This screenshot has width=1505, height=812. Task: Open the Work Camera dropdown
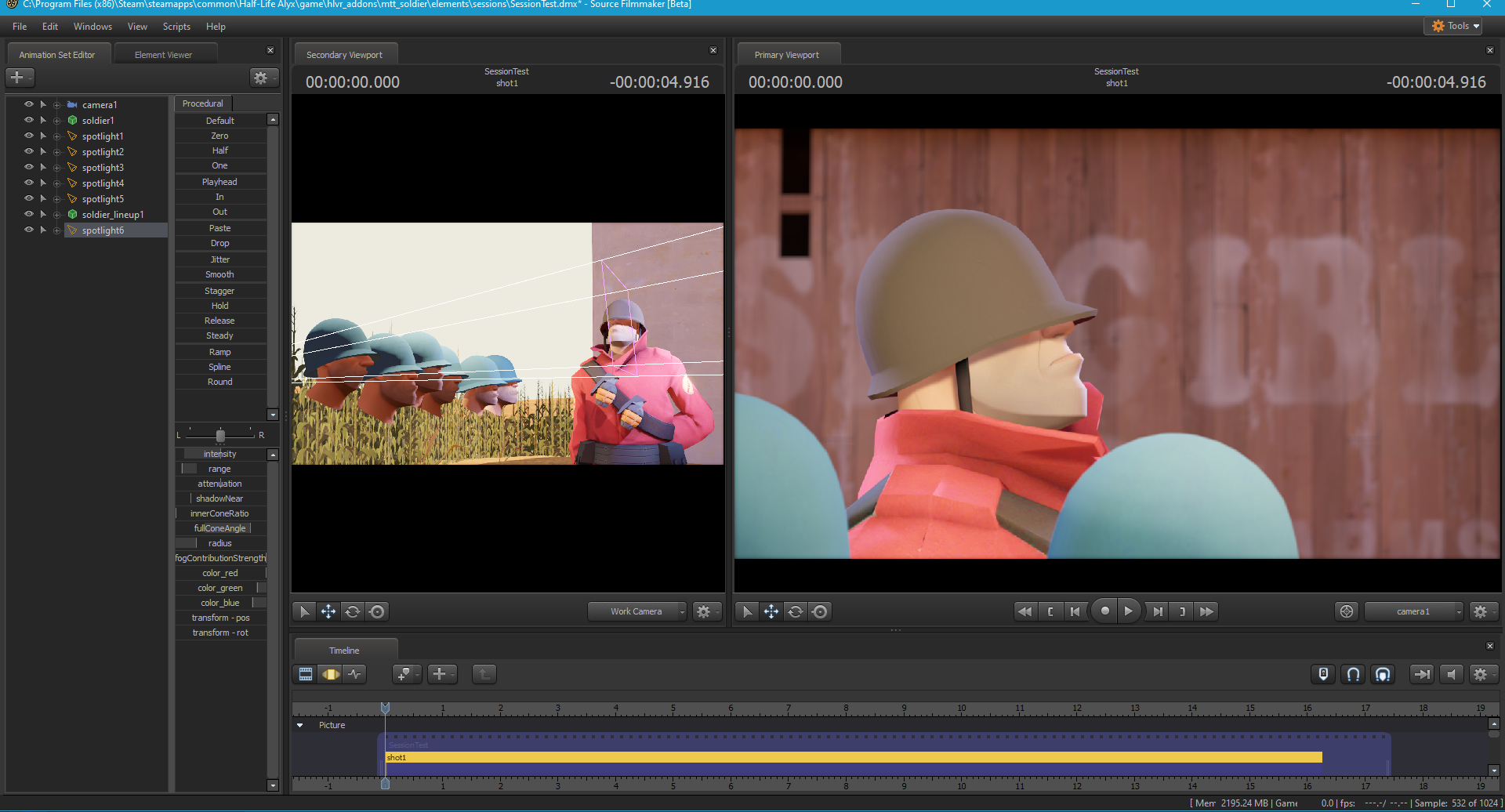coord(637,611)
